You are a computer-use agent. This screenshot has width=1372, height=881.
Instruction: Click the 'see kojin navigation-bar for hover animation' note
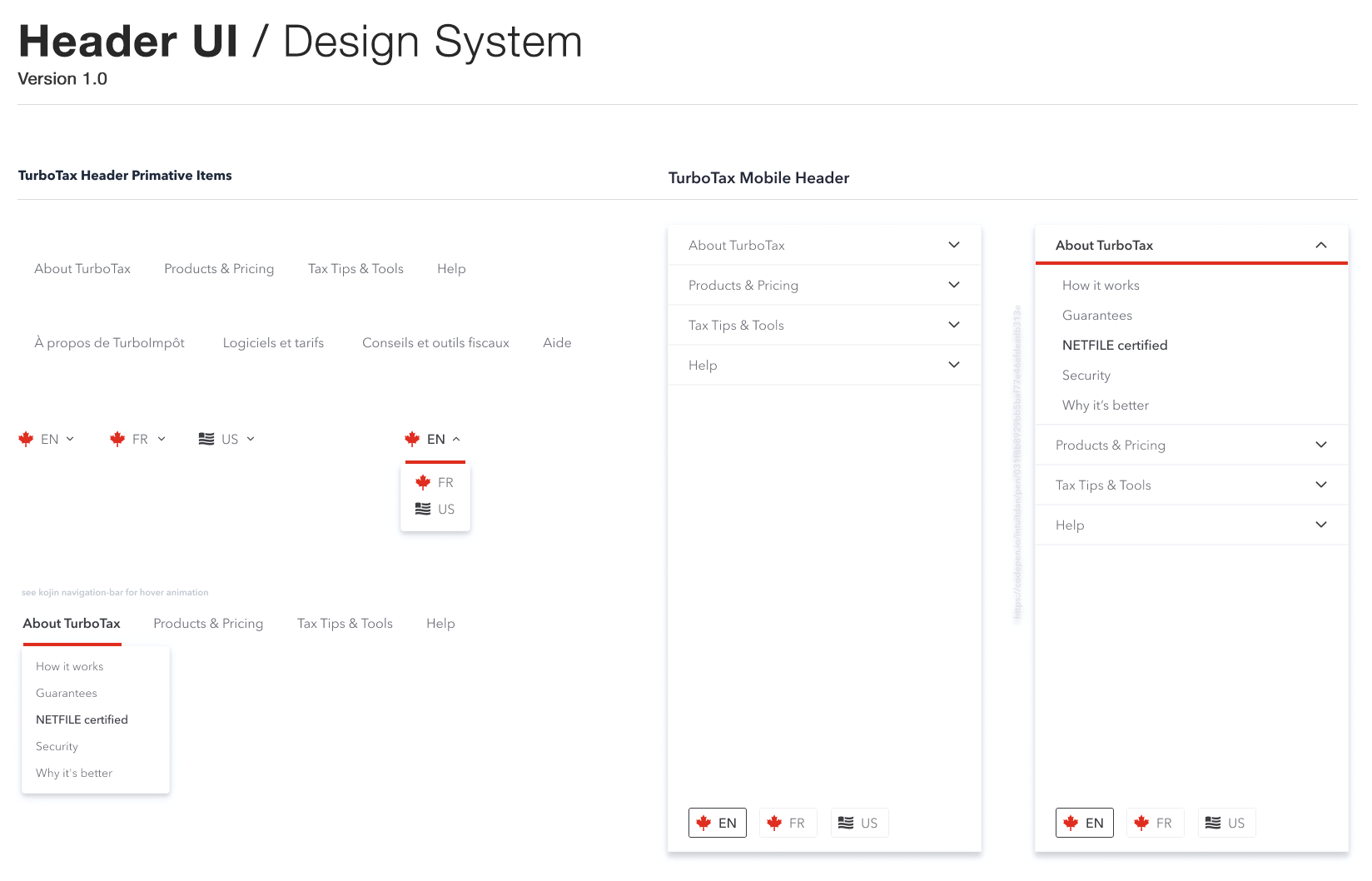click(x=115, y=593)
